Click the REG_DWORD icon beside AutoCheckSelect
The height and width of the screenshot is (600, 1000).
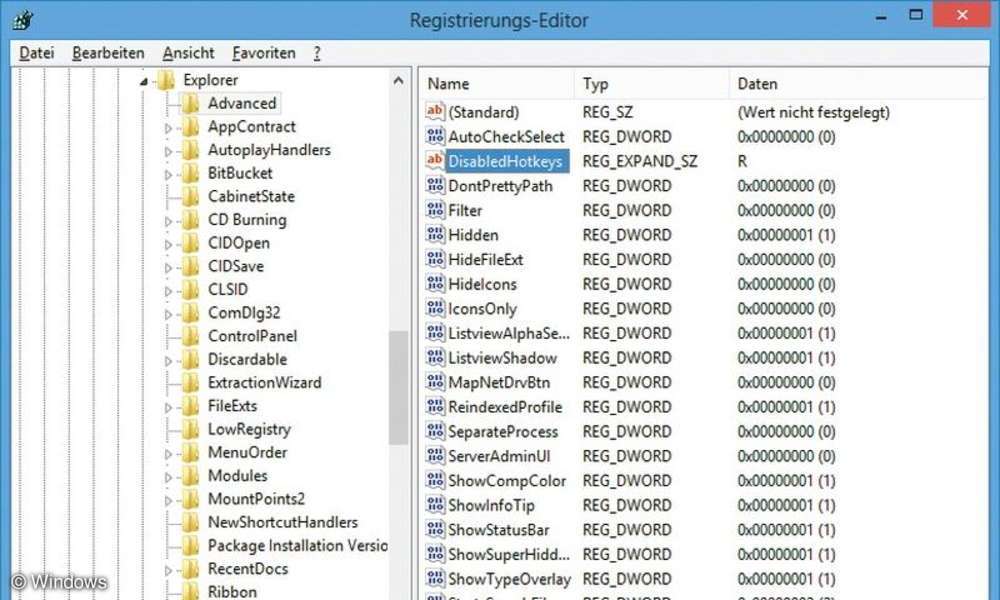tap(435, 137)
